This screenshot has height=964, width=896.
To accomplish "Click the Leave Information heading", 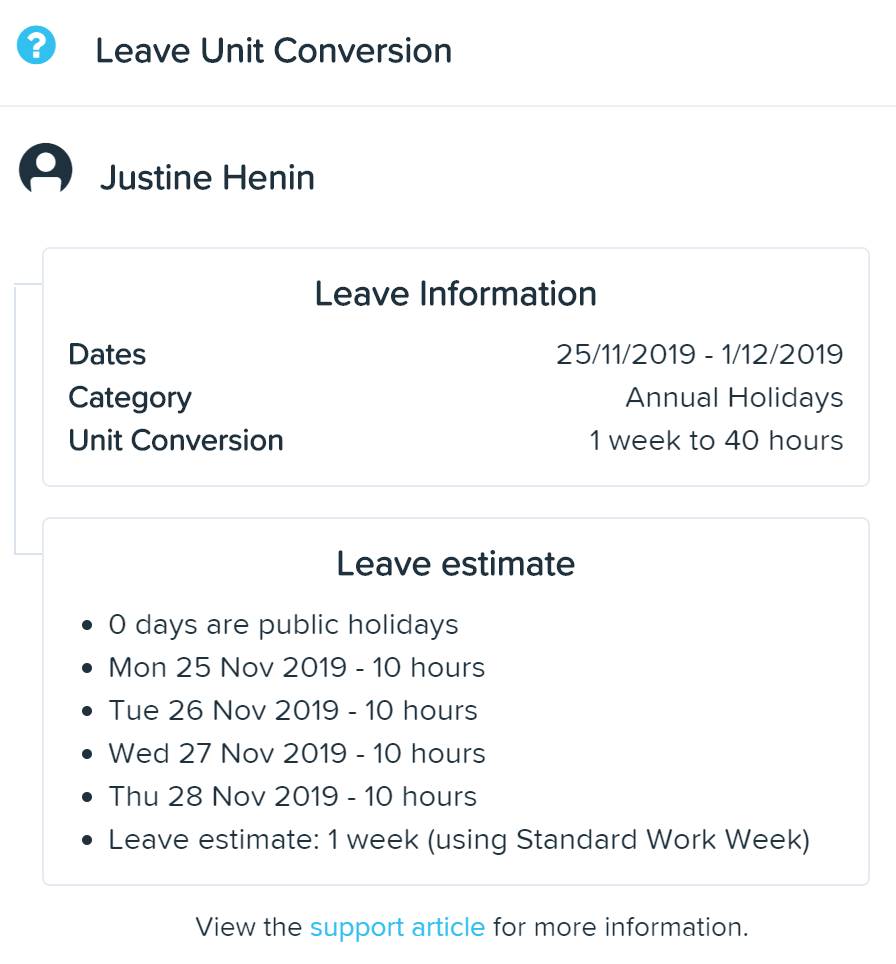I will point(456,293).
